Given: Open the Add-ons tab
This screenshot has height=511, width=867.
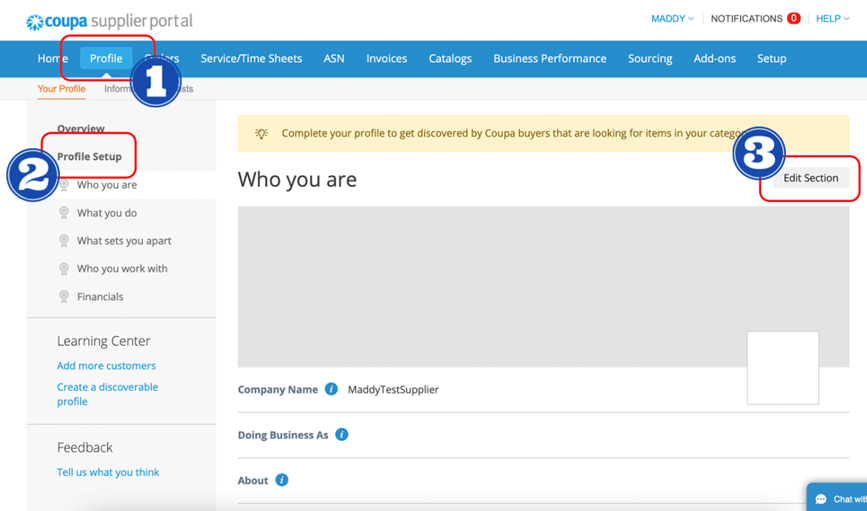Looking at the screenshot, I should 714,58.
